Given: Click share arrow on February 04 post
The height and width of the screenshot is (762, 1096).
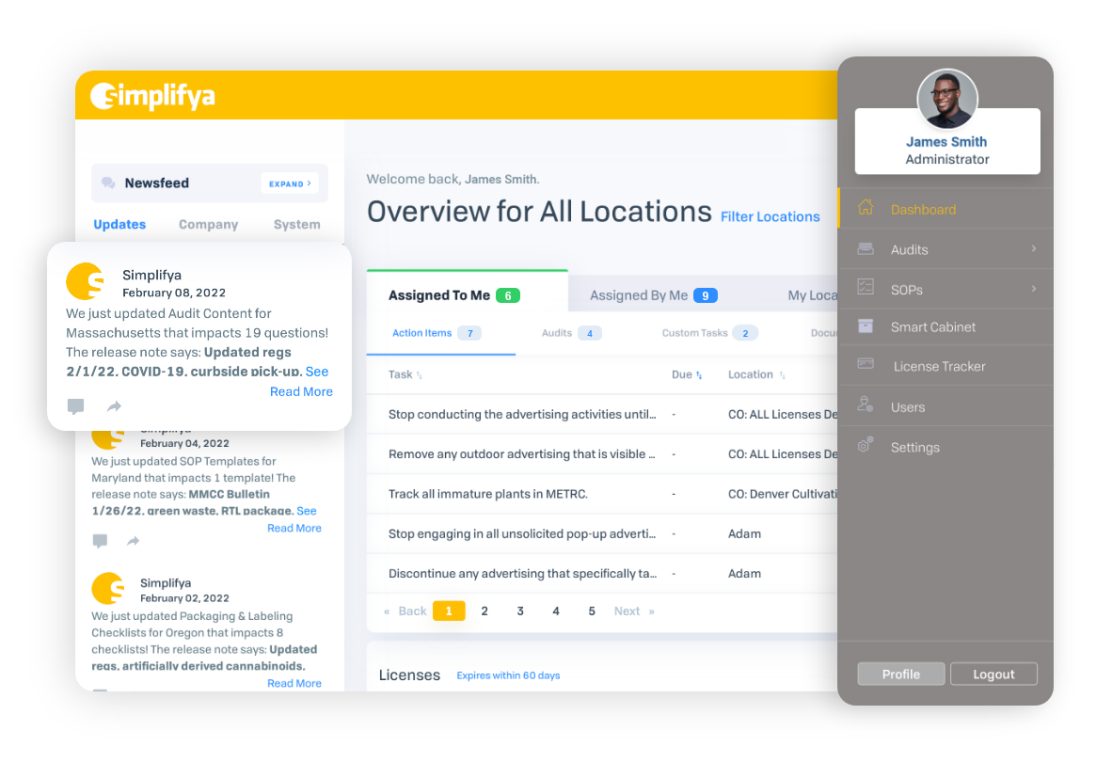Looking at the screenshot, I should click(133, 540).
